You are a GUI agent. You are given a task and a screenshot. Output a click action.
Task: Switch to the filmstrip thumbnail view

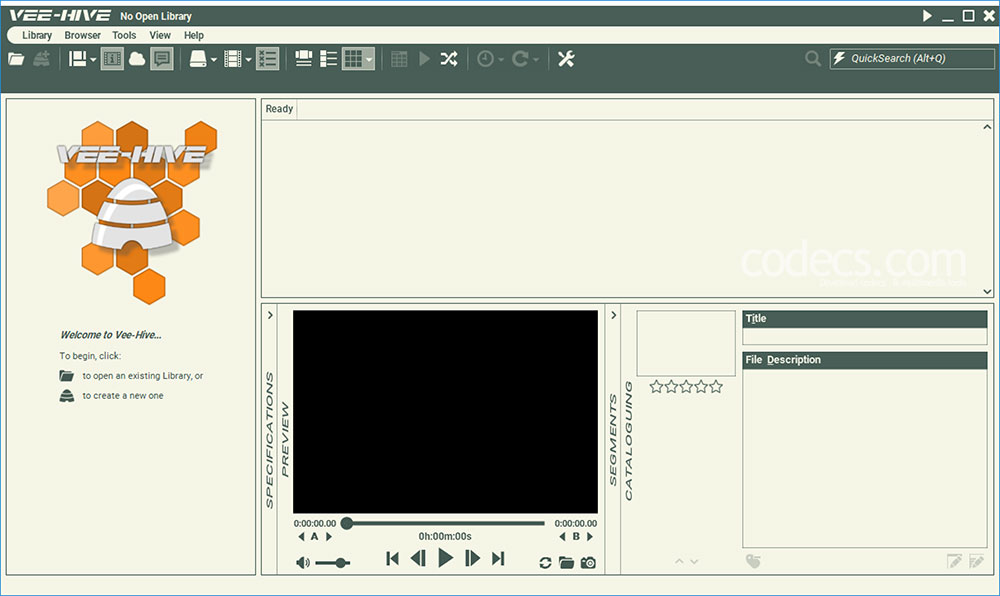click(x=304, y=59)
